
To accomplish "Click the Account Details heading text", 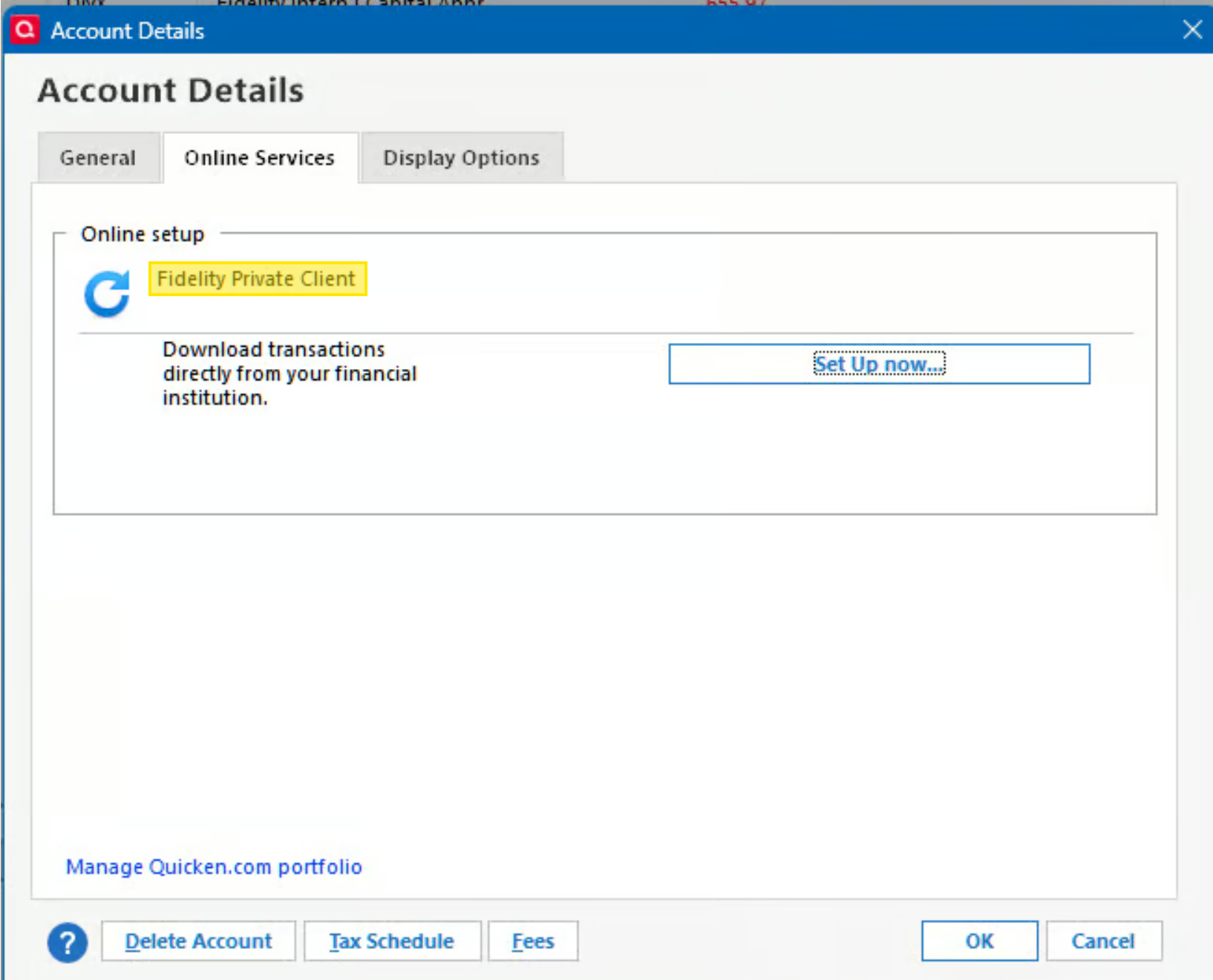I will (171, 91).
